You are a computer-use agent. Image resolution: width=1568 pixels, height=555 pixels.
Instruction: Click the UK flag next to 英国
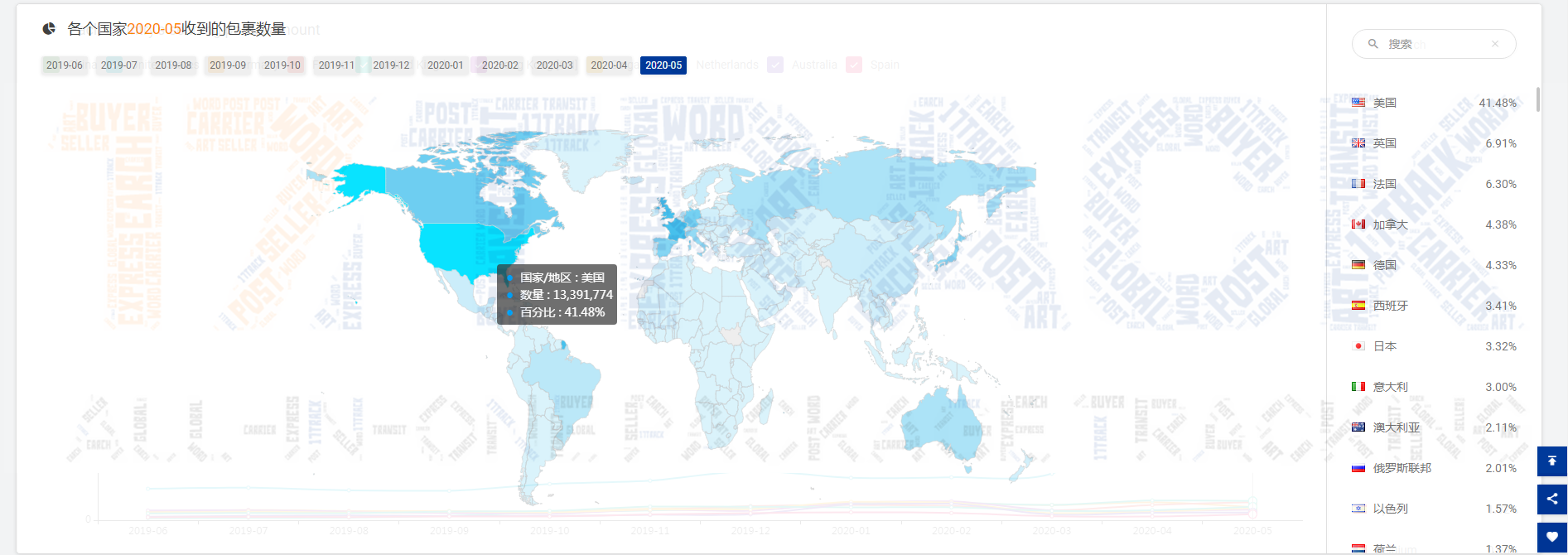pyautogui.click(x=1358, y=143)
